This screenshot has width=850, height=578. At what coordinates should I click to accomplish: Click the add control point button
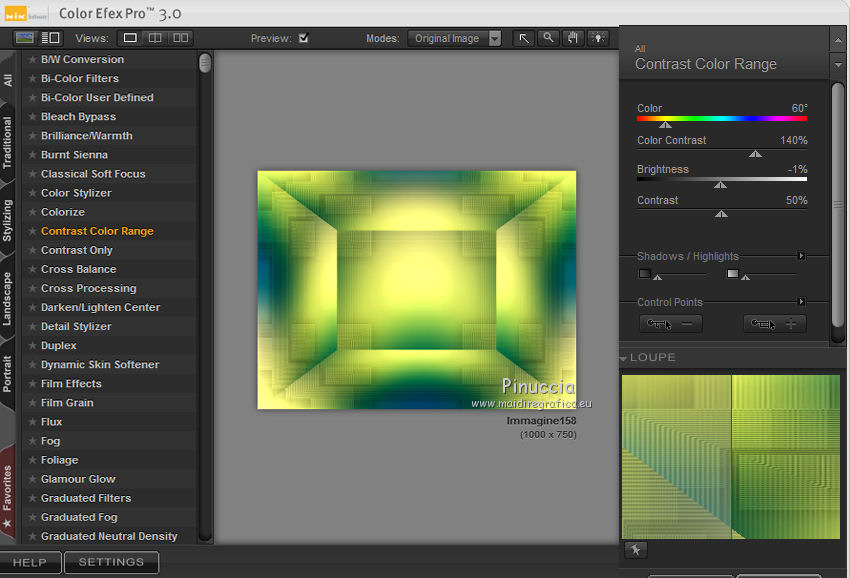pyautogui.click(x=774, y=323)
